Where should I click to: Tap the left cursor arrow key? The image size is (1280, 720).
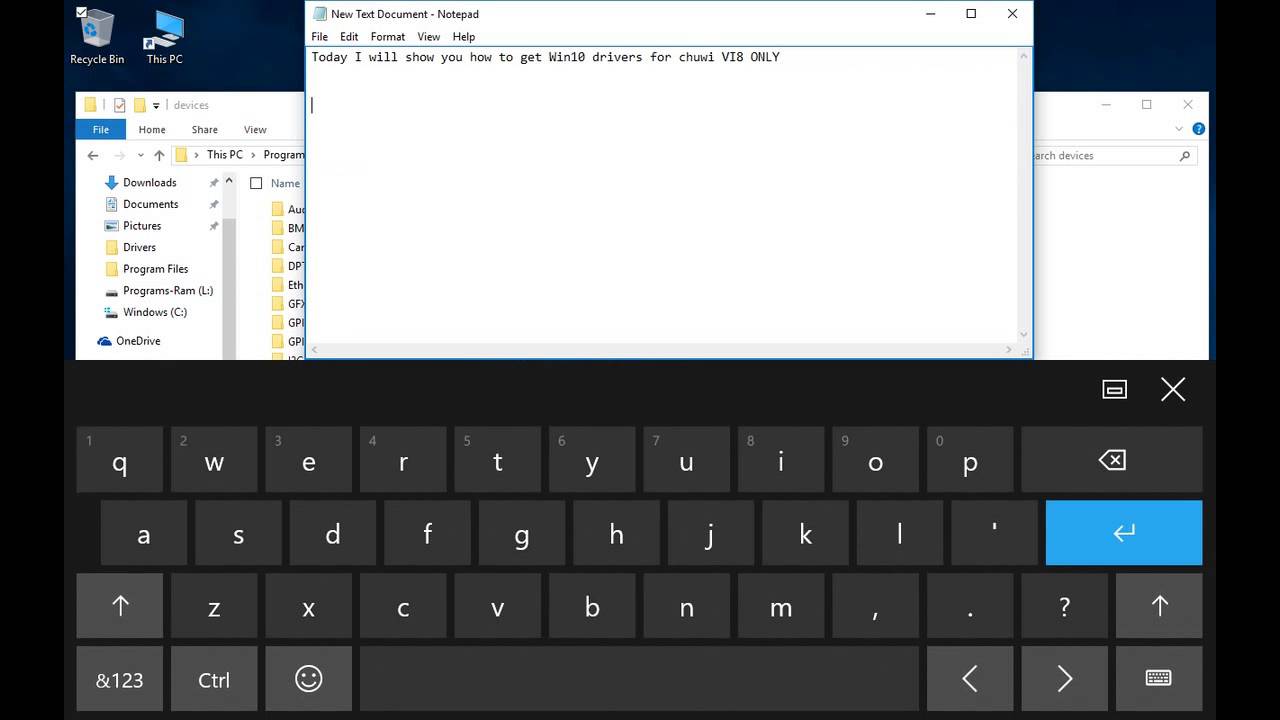(970, 679)
